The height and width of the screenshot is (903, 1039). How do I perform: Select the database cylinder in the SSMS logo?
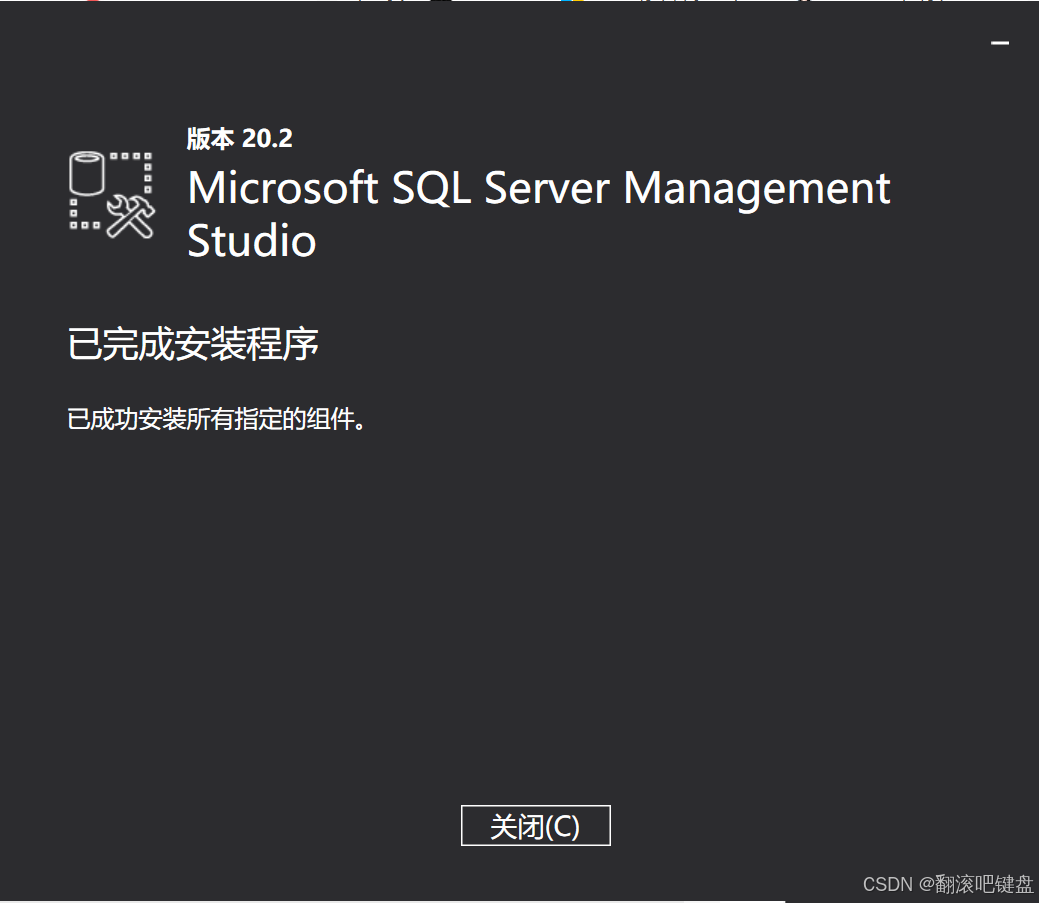[x=85, y=175]
